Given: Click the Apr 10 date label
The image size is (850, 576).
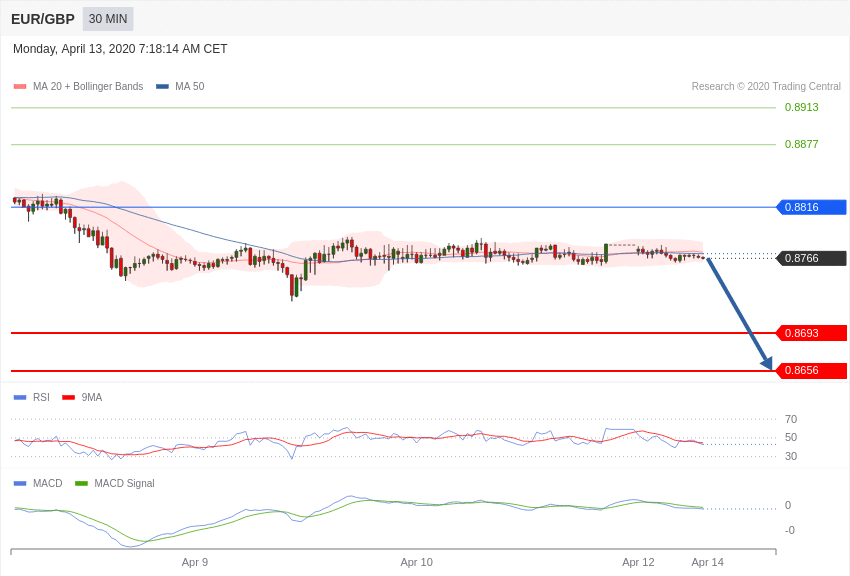Looking at the screenshot, I should pos(416,562).
